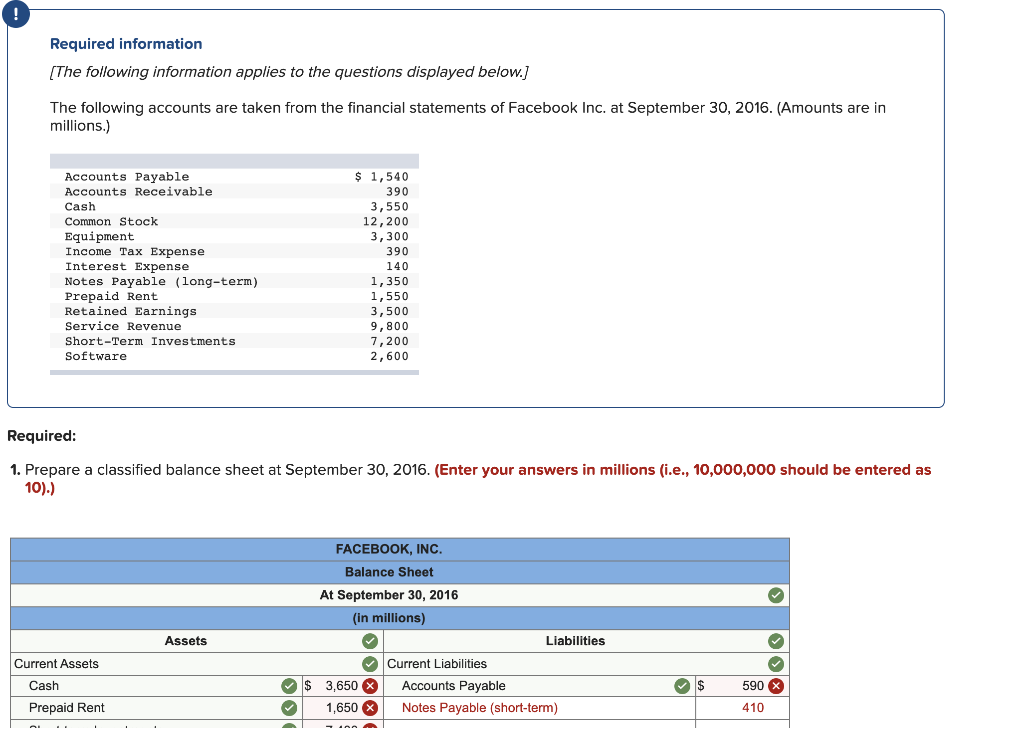Click the bold Required: label
Image resolution: width=1024 pixels, height=747 pixels.
(x=42, y=436)
